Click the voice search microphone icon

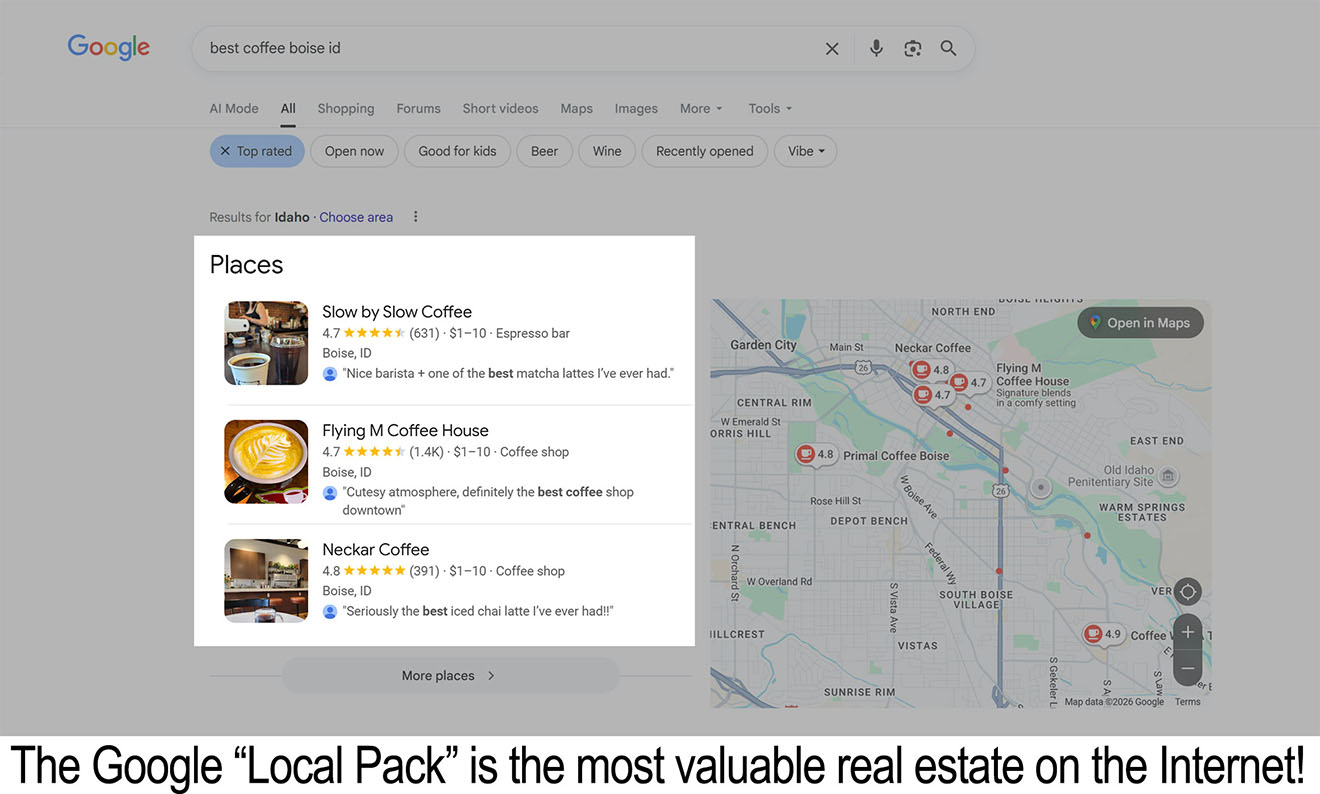(876, 48)
